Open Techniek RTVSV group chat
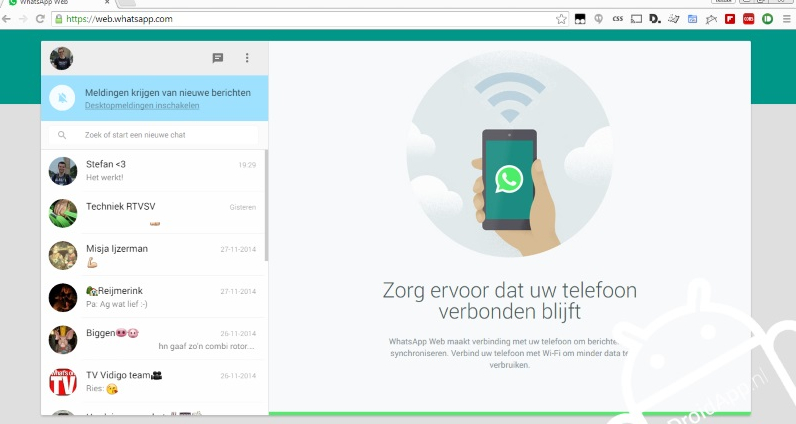 coord(153,213)
